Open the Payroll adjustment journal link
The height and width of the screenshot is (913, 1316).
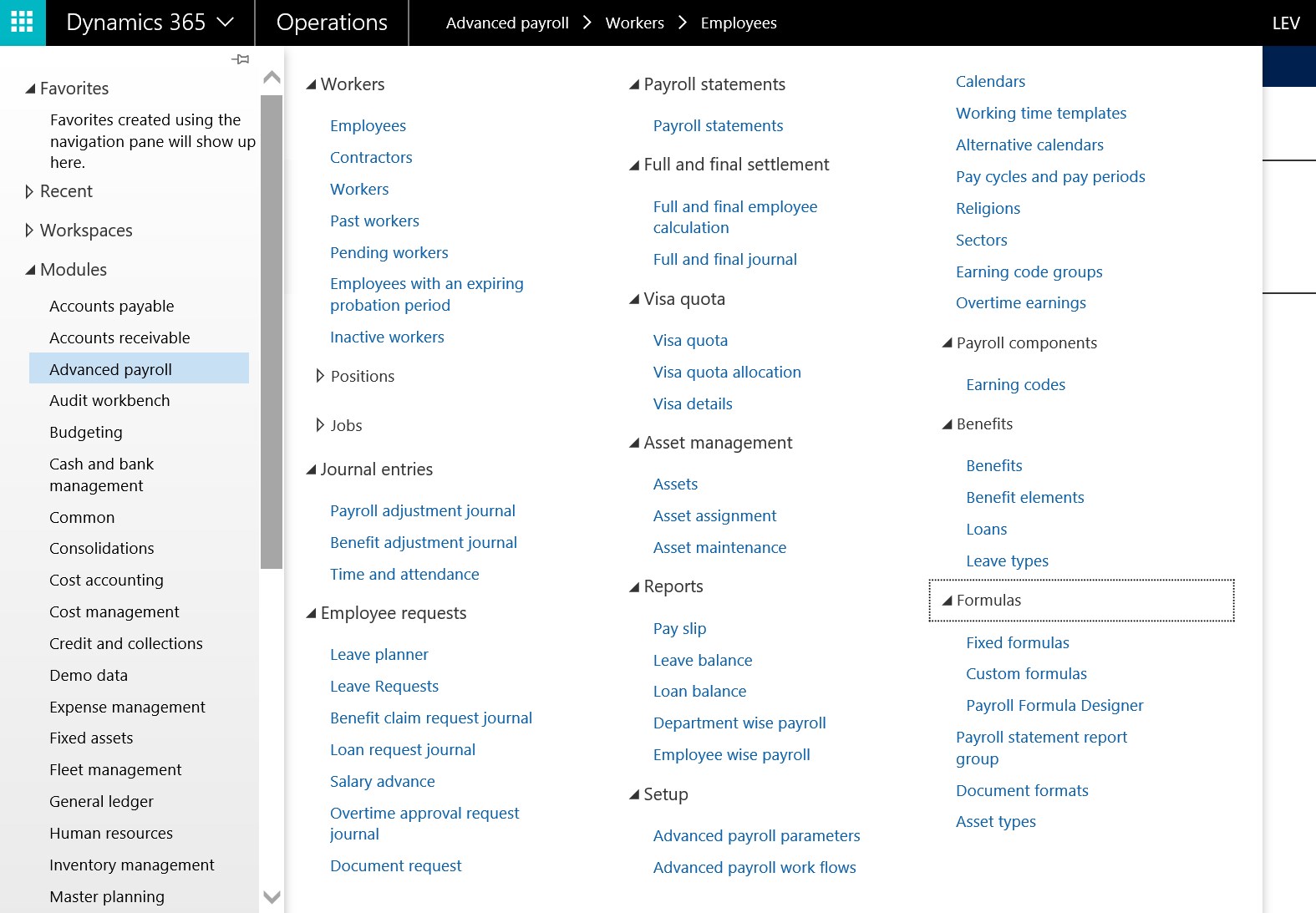coord(422,511)
